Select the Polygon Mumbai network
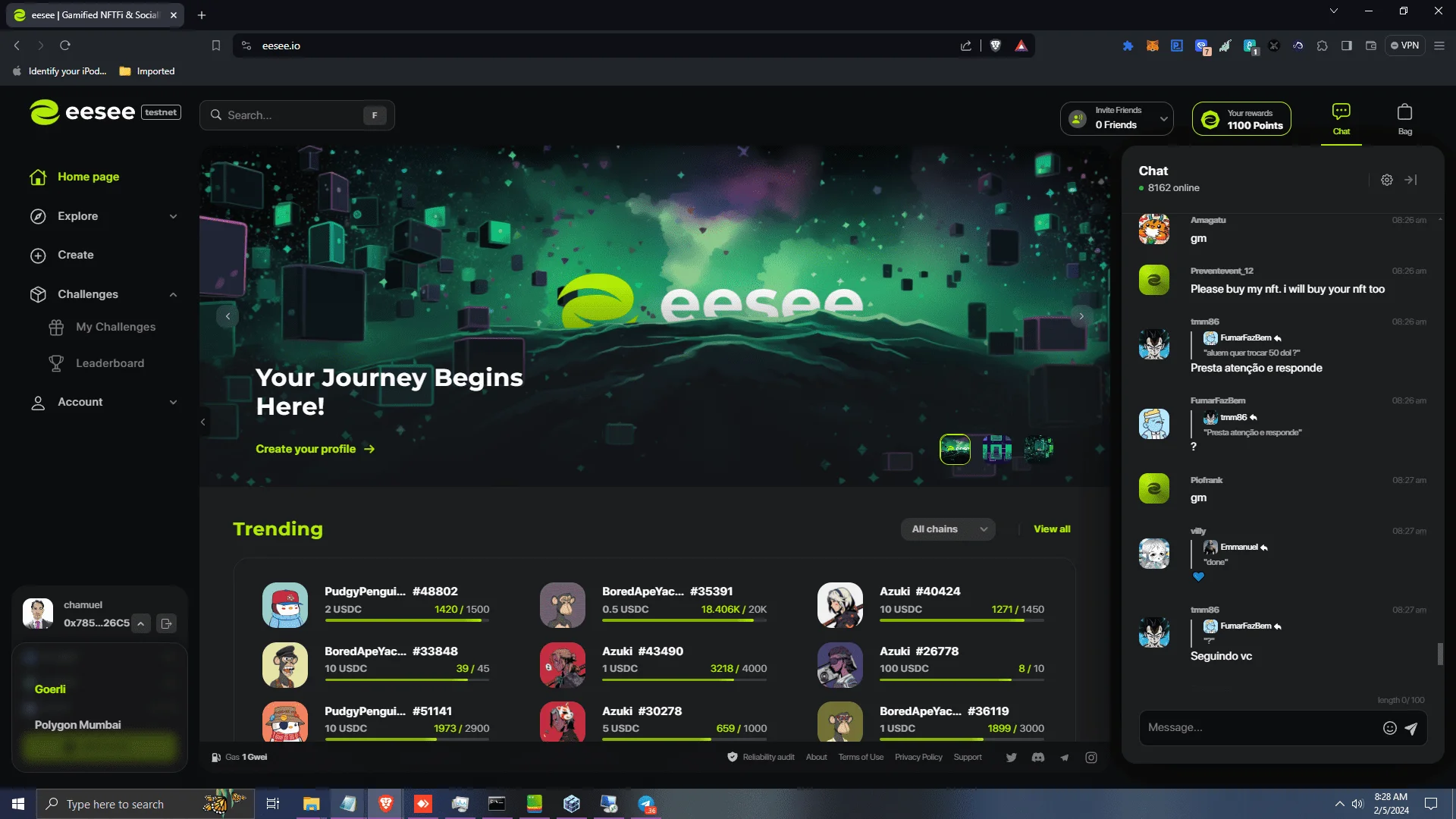 pyautogui.click(x=77, y=725)
